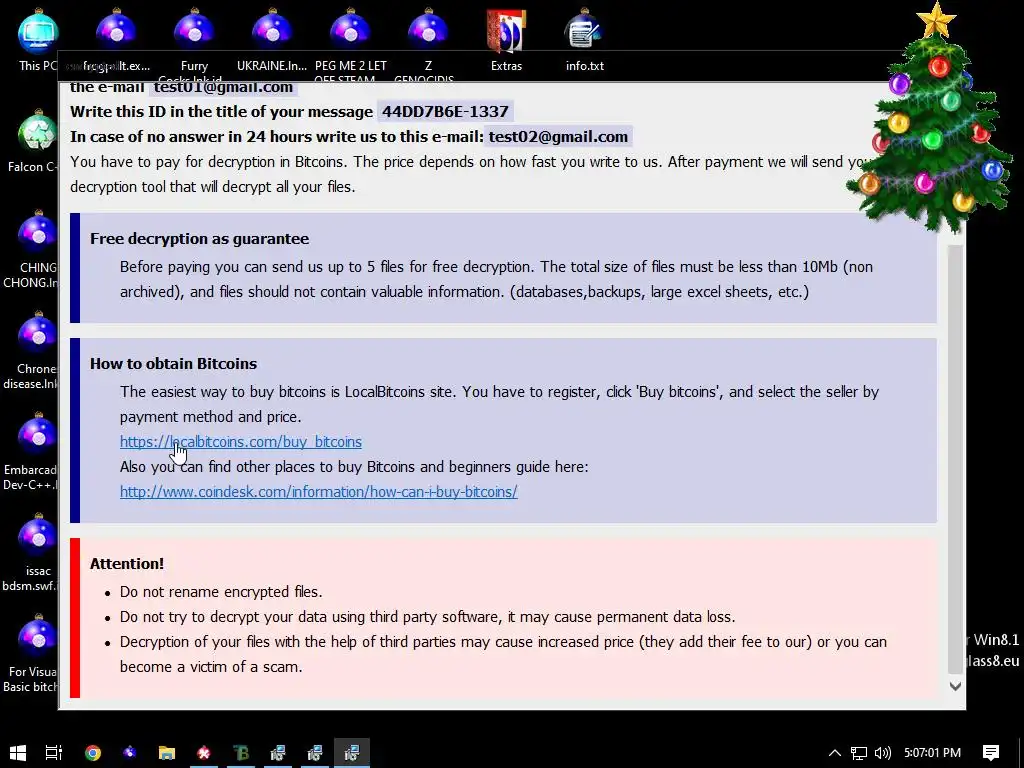Switch to the active highlighted taskbar window
The image size is (1024, 768).
click(x=352, y=753)
